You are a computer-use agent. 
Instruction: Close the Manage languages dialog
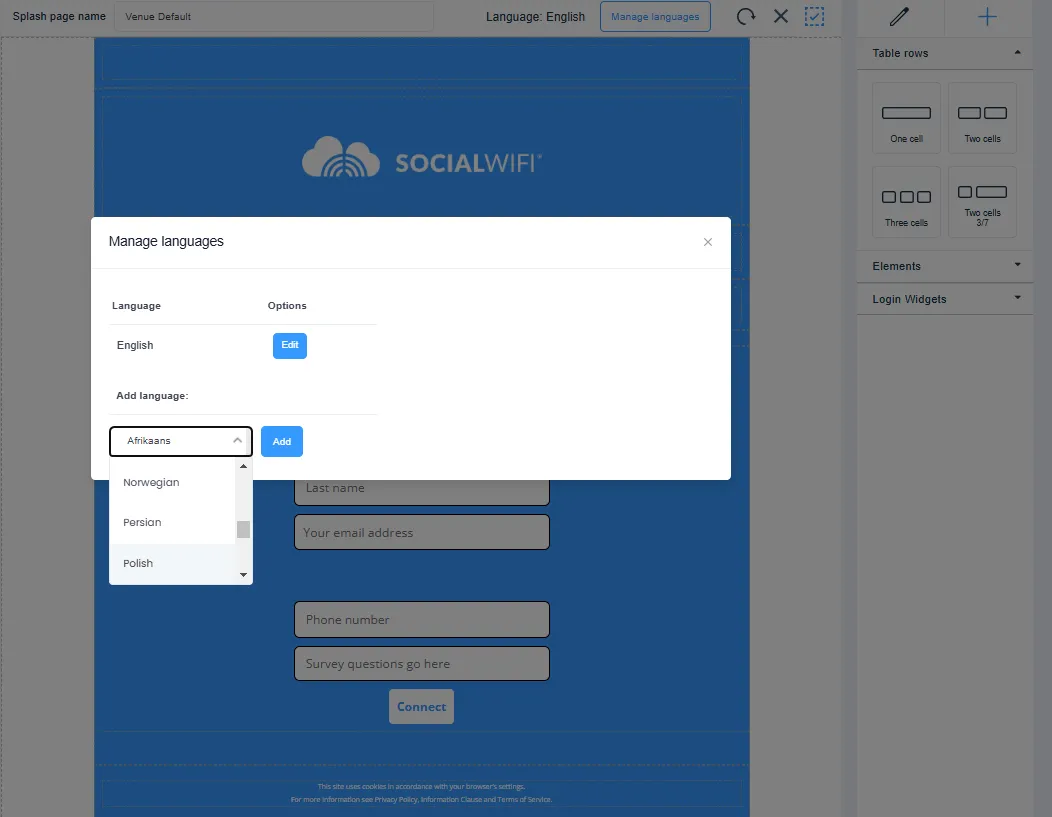coord(708,242)
